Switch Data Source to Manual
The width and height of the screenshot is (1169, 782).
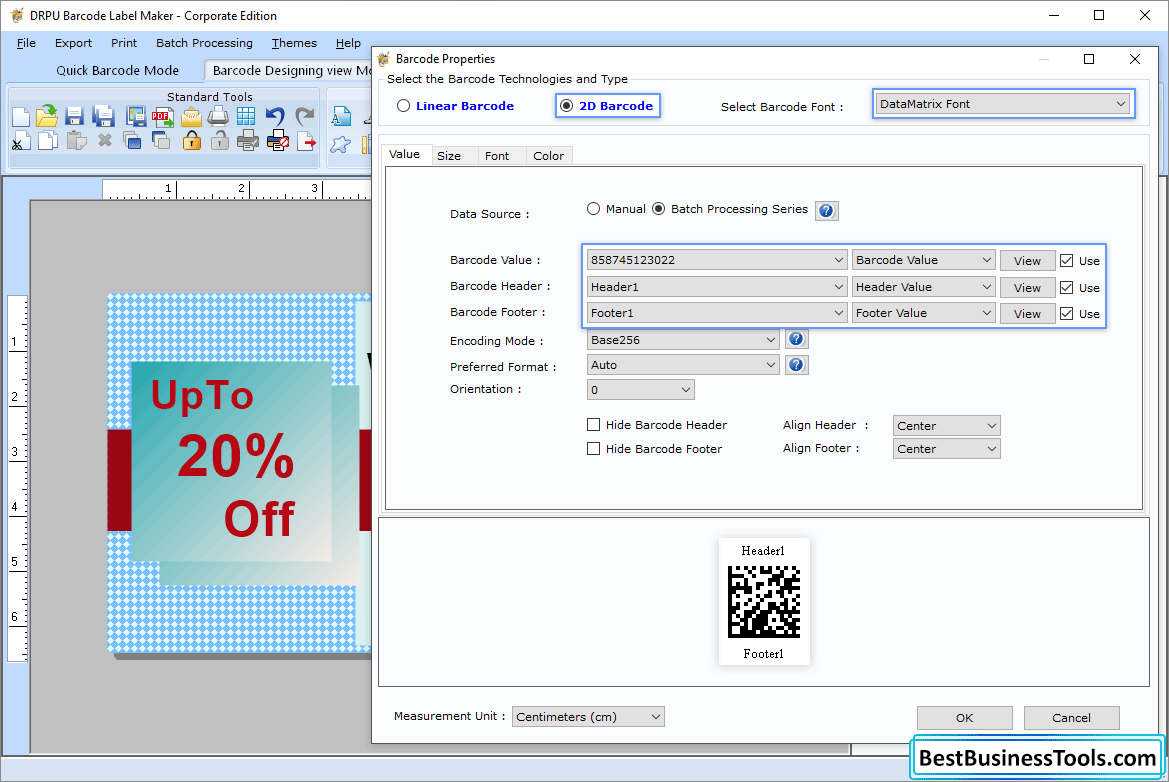click(x=595, y=209)
